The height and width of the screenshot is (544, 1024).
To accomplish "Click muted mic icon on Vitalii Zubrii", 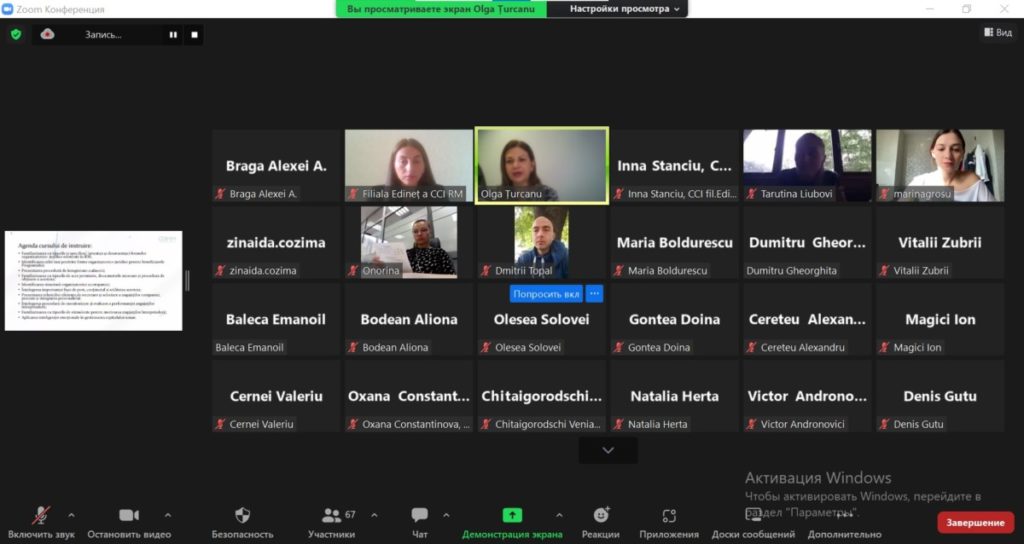I will (x=884, y=270).
